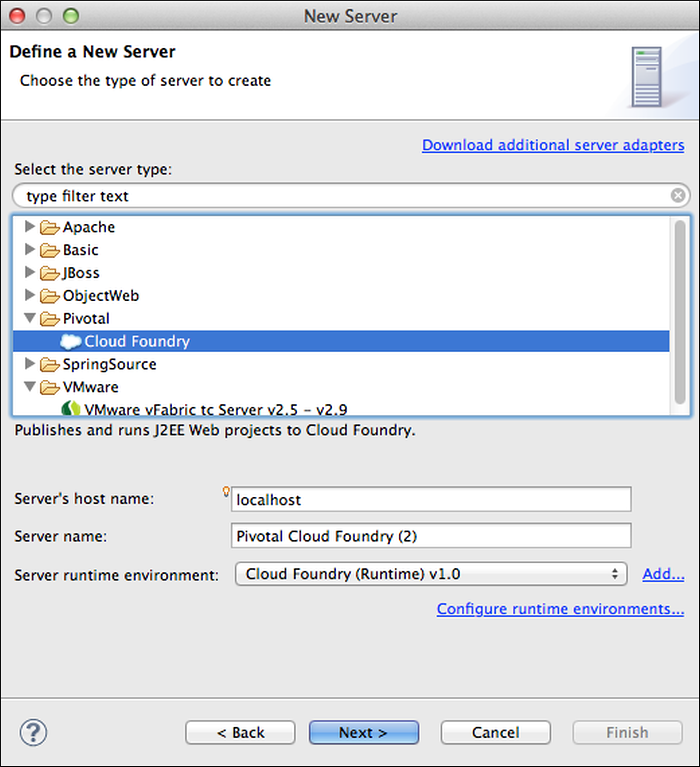Collapse the VMware tree node
The width and height of the screenshot is (700, 767).
29,387
